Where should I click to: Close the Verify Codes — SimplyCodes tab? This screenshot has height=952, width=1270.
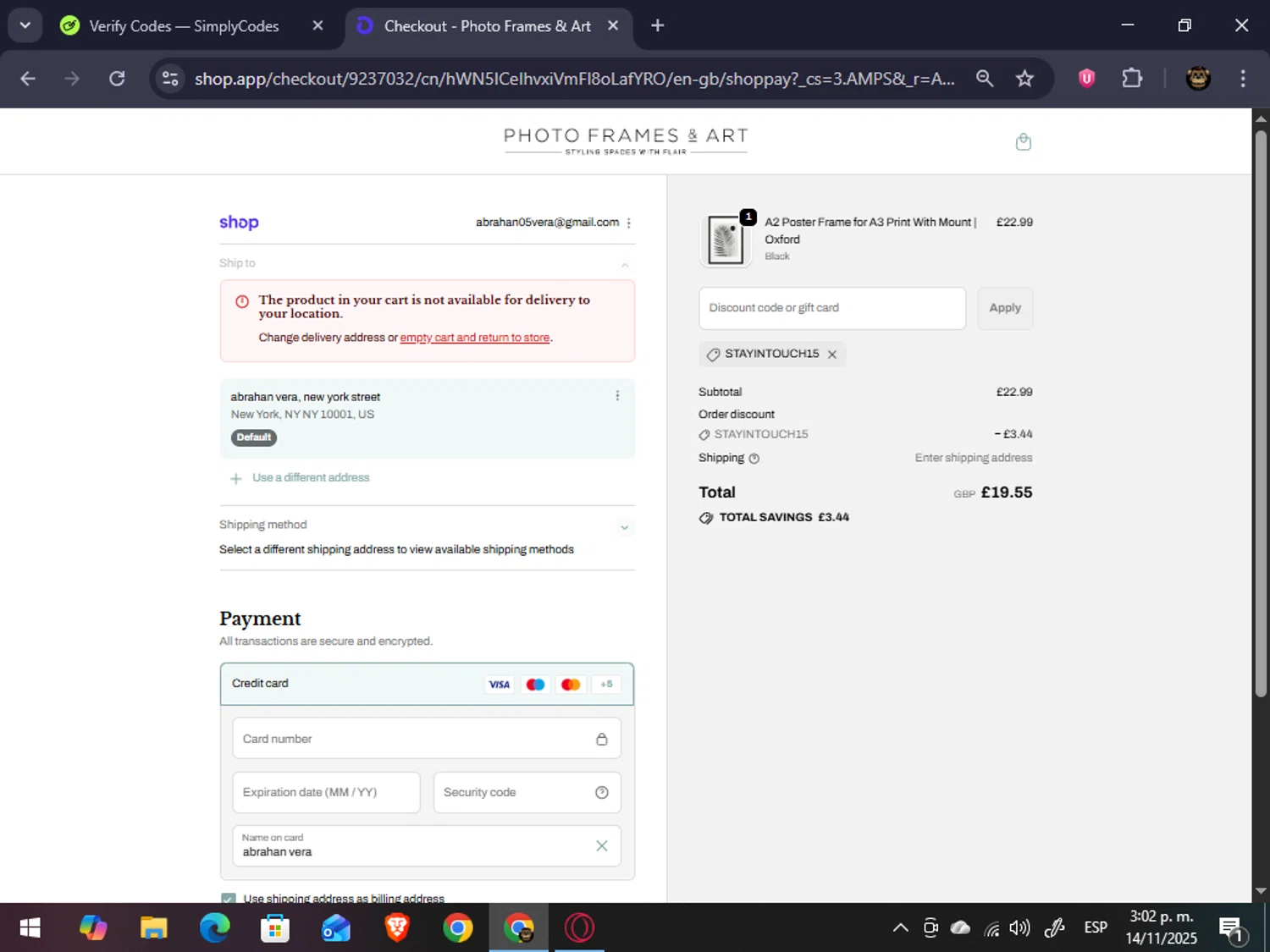(317, 26)
